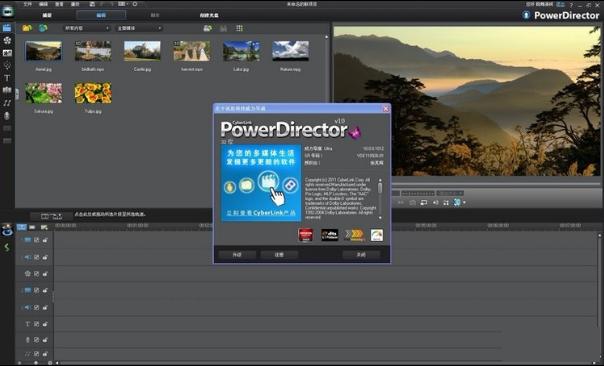Open the Title Room (T icon)
The image size is (604, 366).
(x=7, y=78)
